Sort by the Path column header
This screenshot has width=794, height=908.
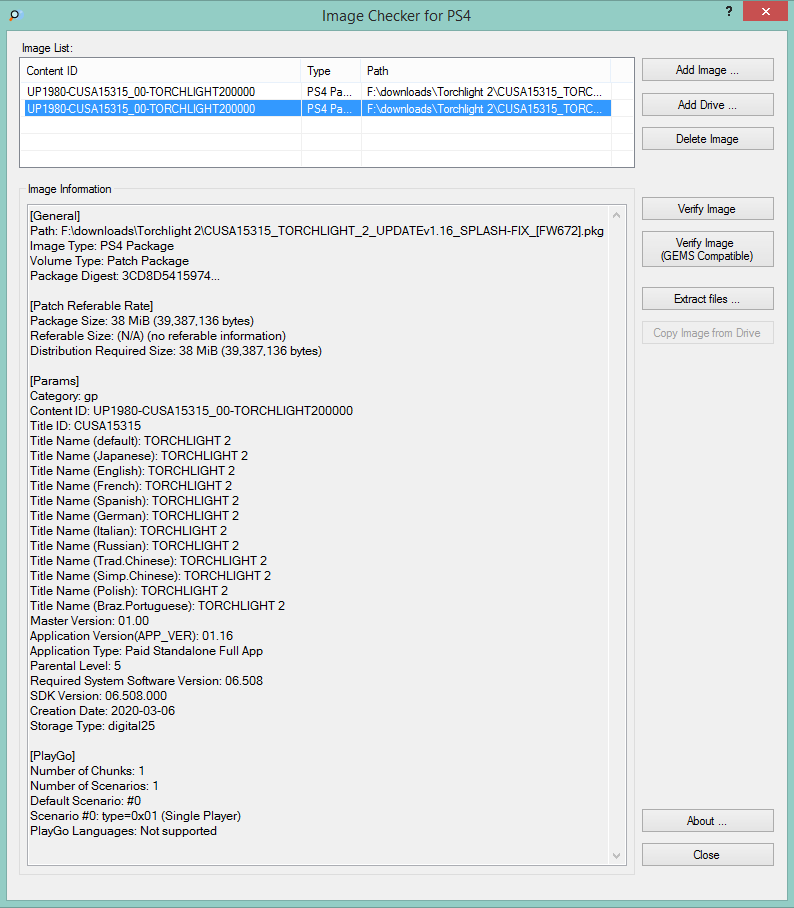(485, 71)
